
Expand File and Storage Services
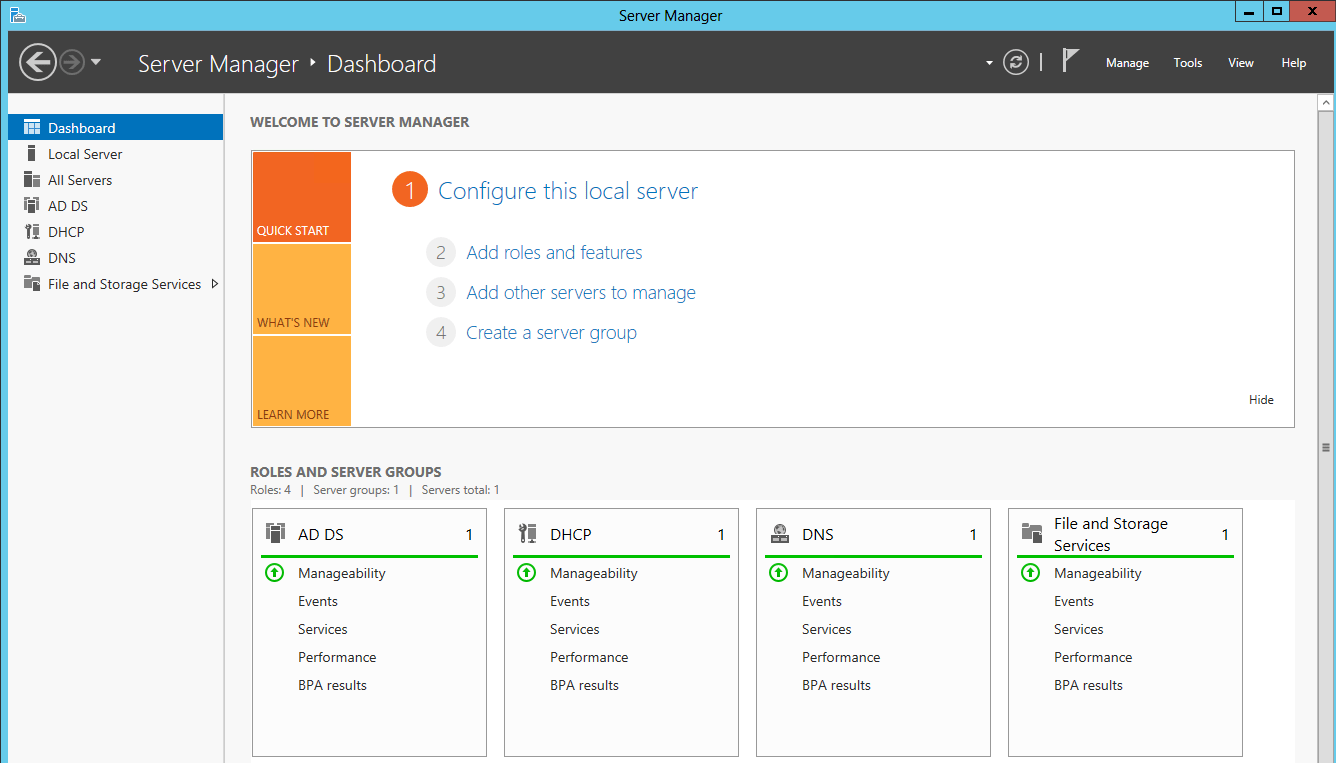pyautogui.click(x=215, y=283)
